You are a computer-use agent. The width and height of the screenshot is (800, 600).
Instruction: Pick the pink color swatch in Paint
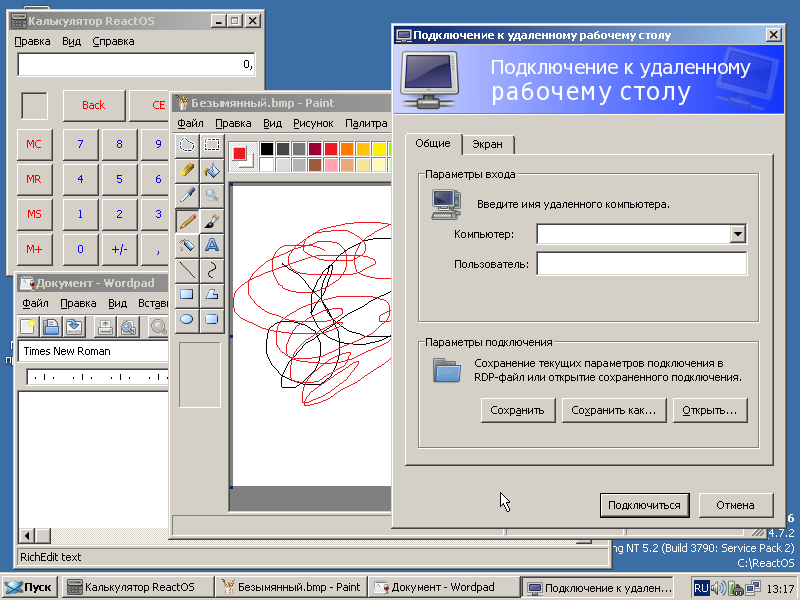(331, 165)
